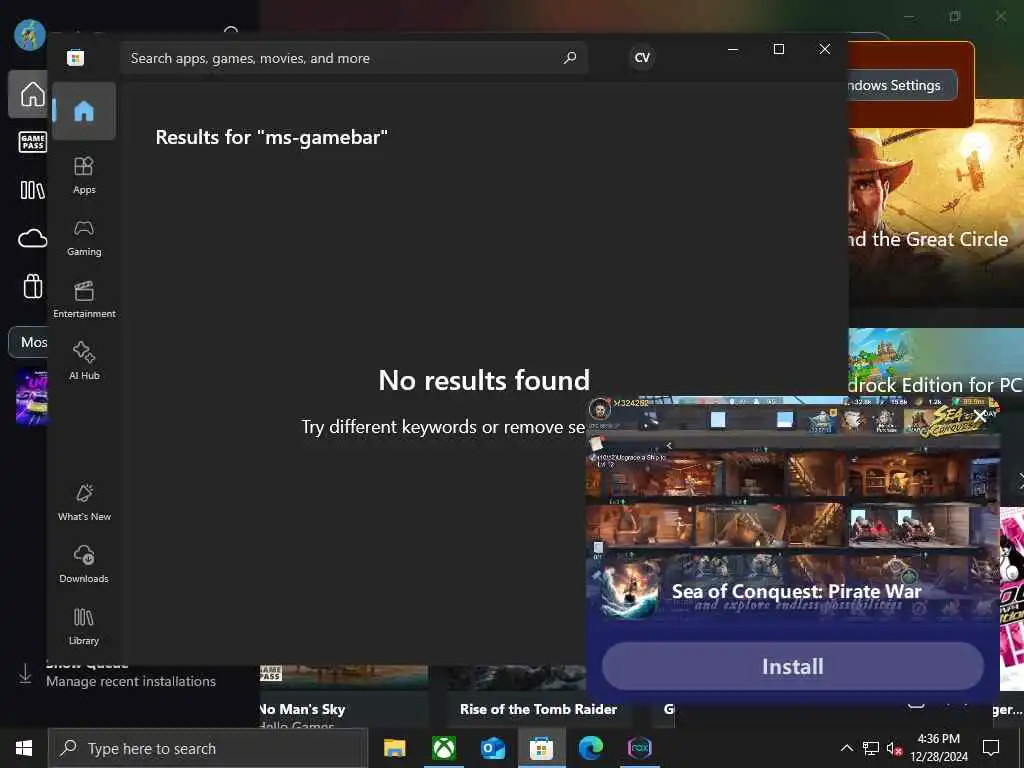Open Cloud Gaming in Xbox app sidebar
This screenshot has width=1024, height=768.
[32, 238]
